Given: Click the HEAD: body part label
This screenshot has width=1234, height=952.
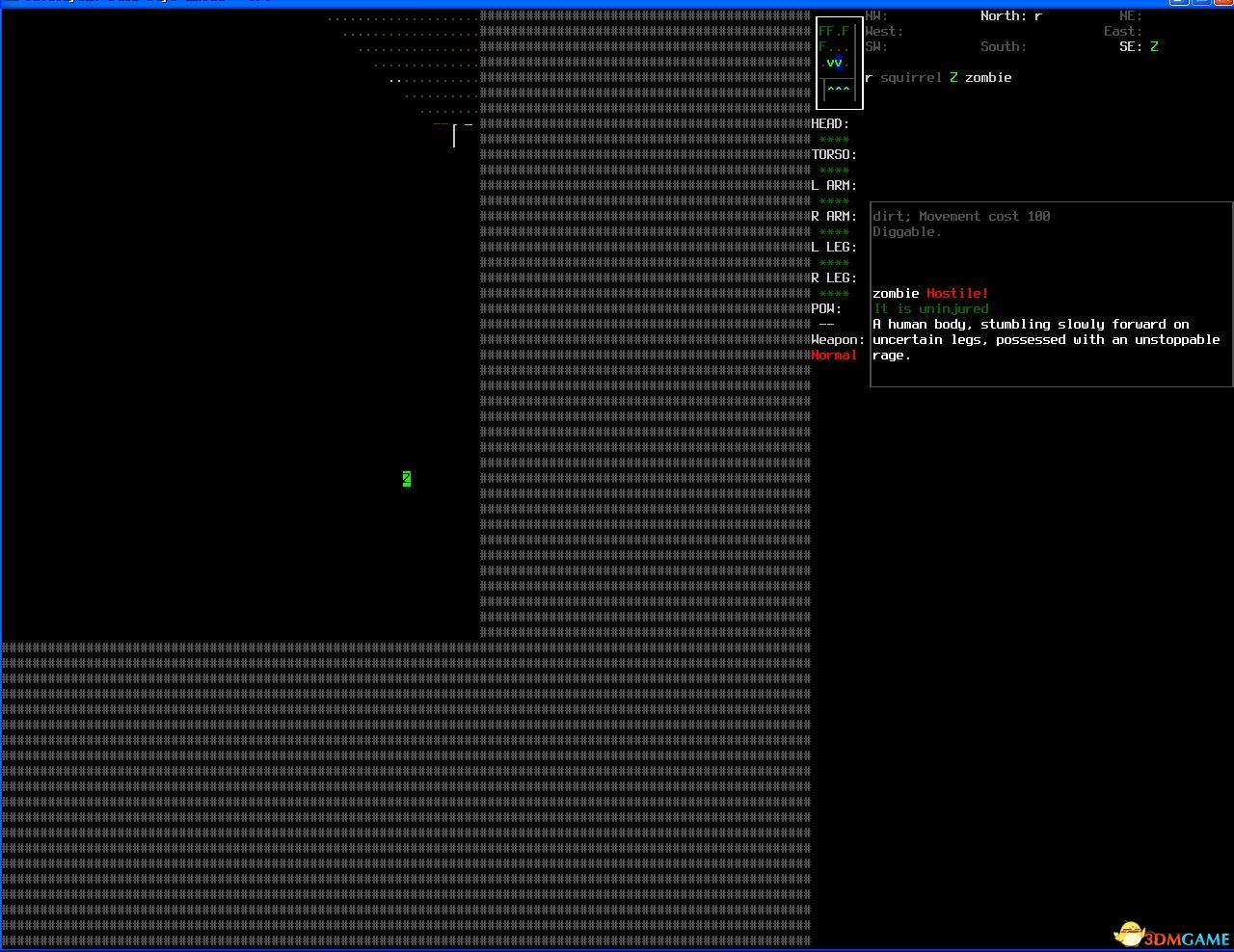Looking at the screenshot, I should 830,123.
